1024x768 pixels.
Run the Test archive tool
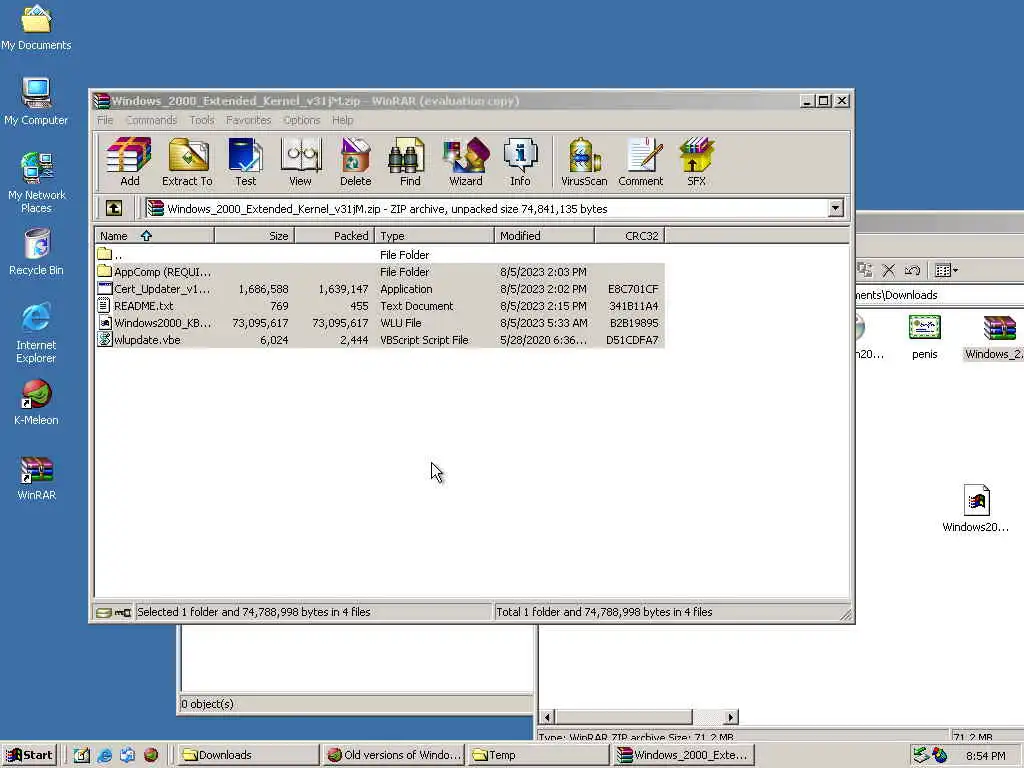246,161
